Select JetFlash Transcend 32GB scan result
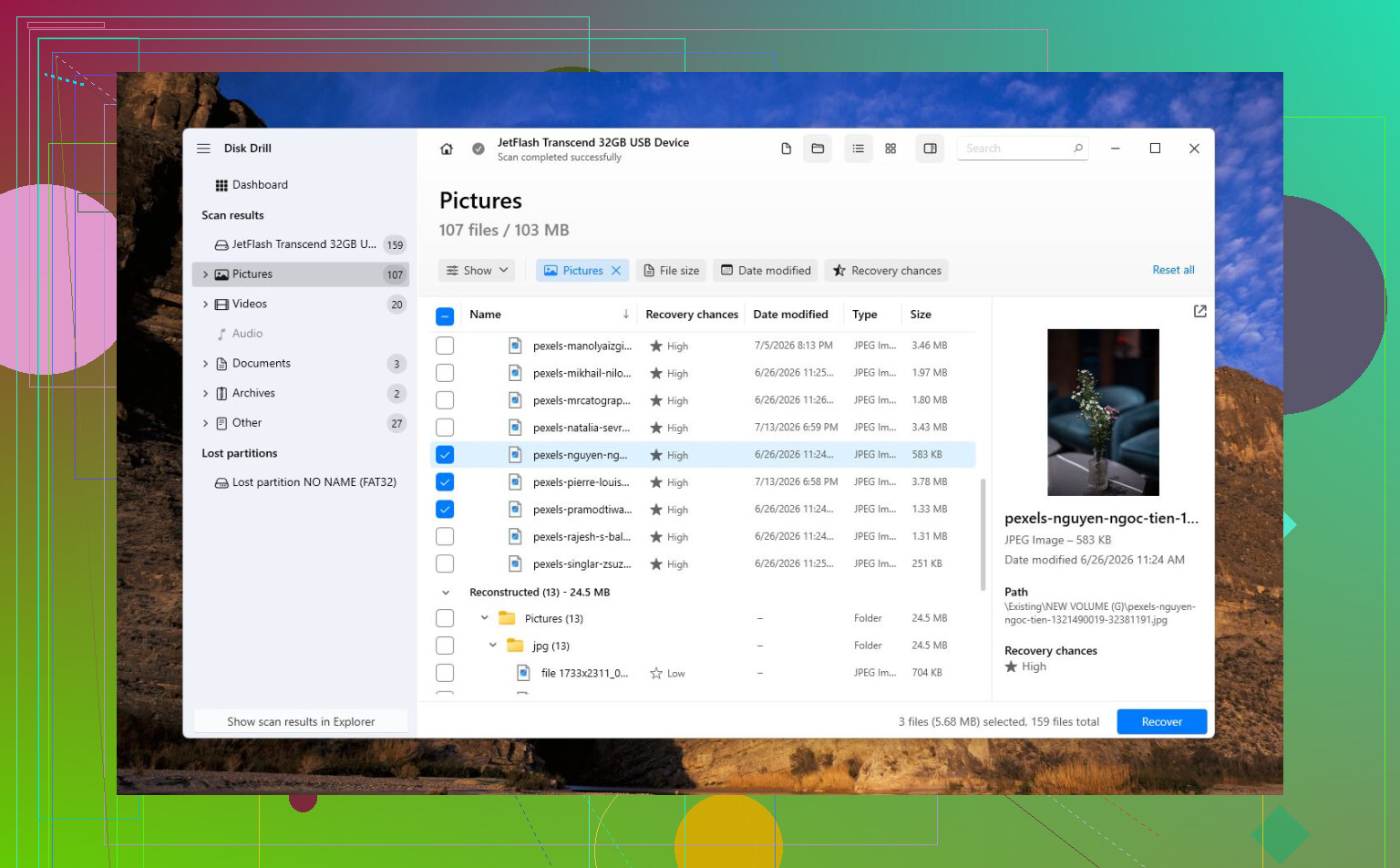The image size is (1400, 868). coord(301,244)
